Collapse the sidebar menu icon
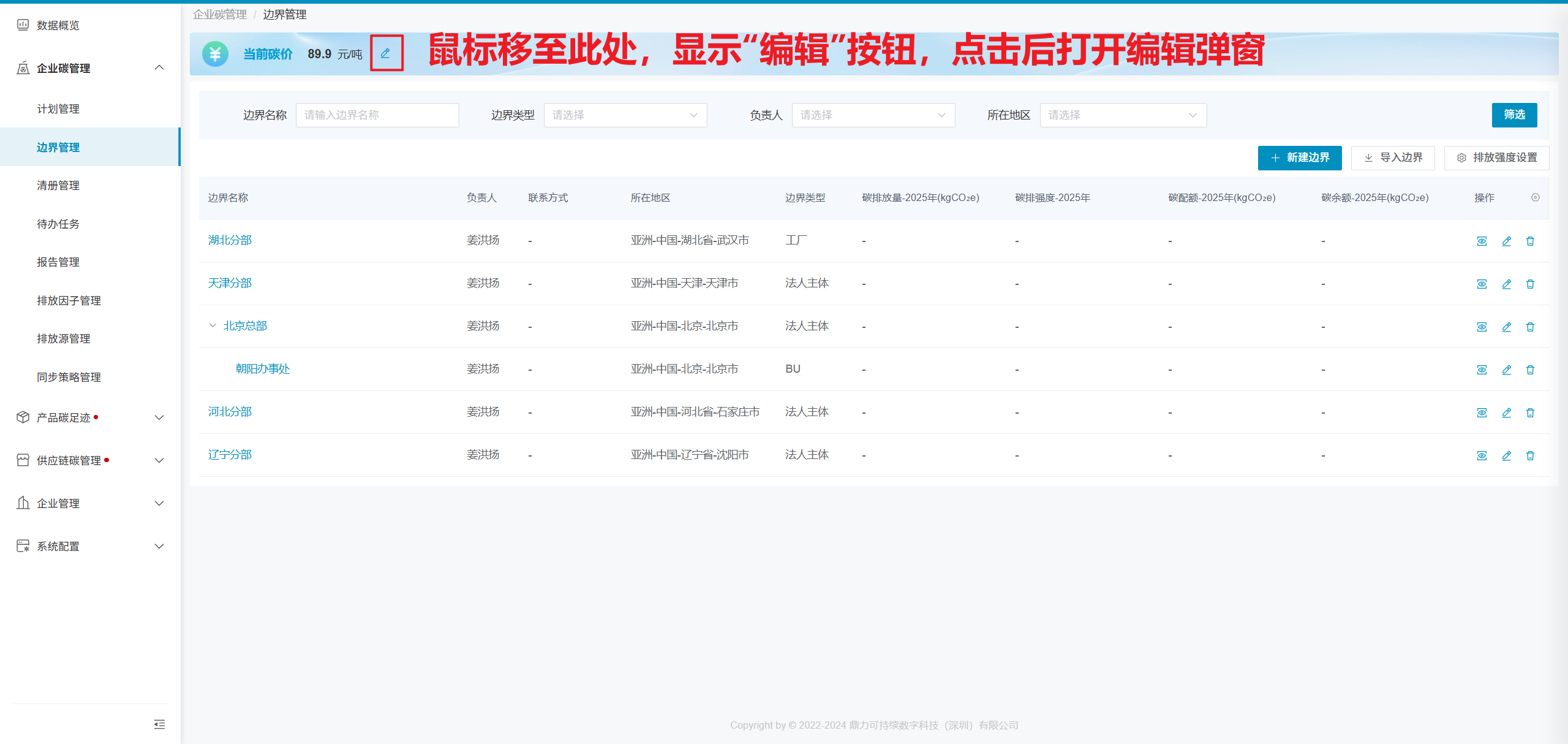Screen dimensions: 1568x744 coord(159,724)
